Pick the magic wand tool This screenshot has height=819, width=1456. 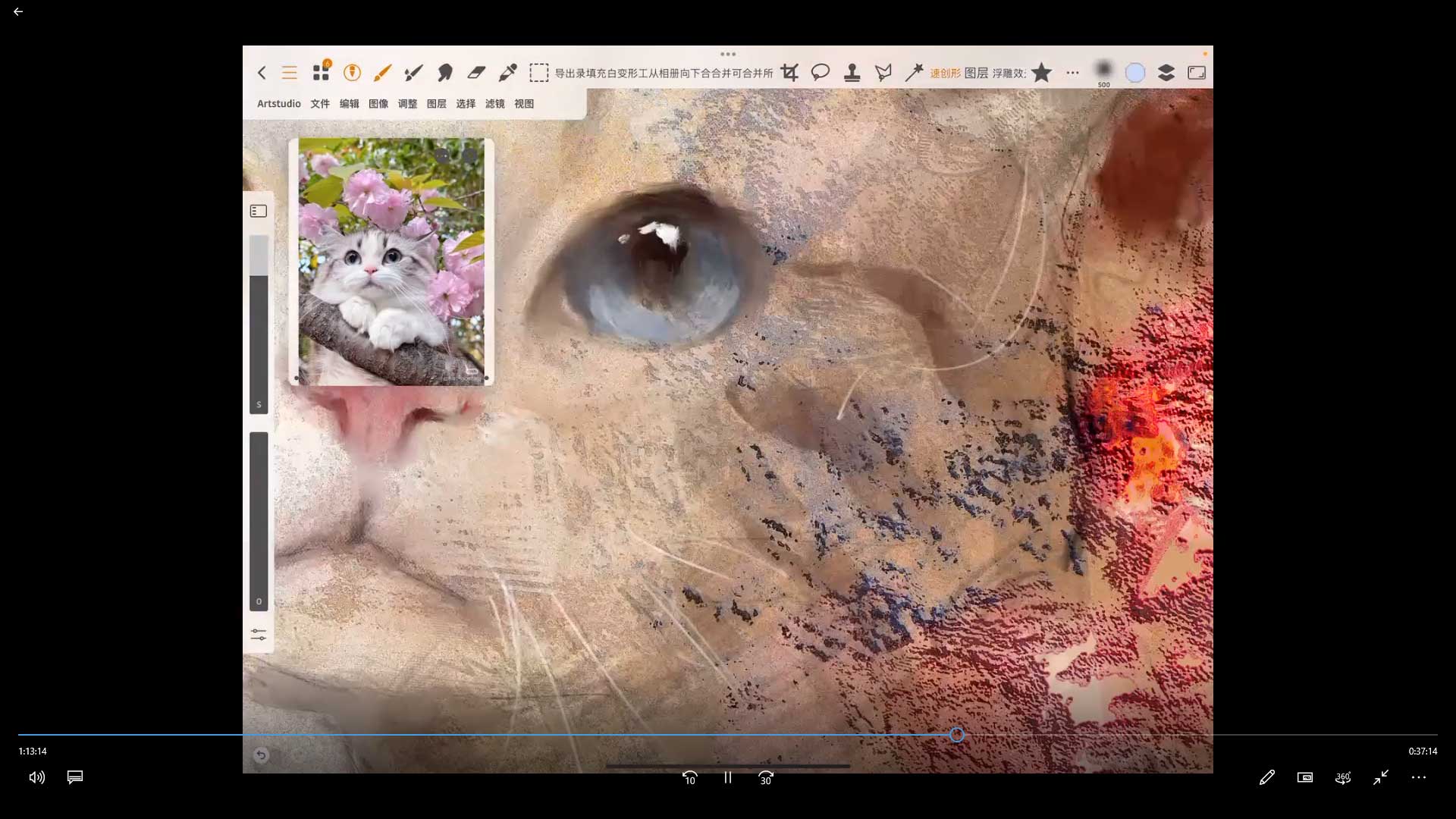[914, 73]
